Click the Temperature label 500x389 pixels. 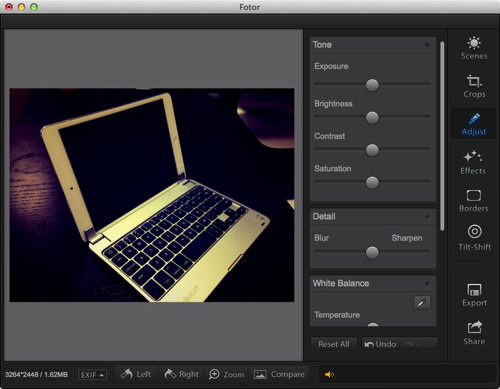337,315
